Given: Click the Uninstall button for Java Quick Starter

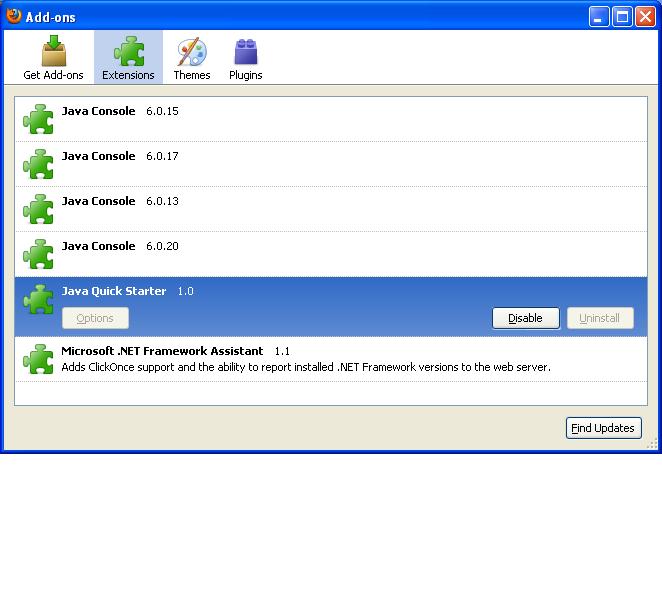Looking at the screenshot, I should (600, 318).
